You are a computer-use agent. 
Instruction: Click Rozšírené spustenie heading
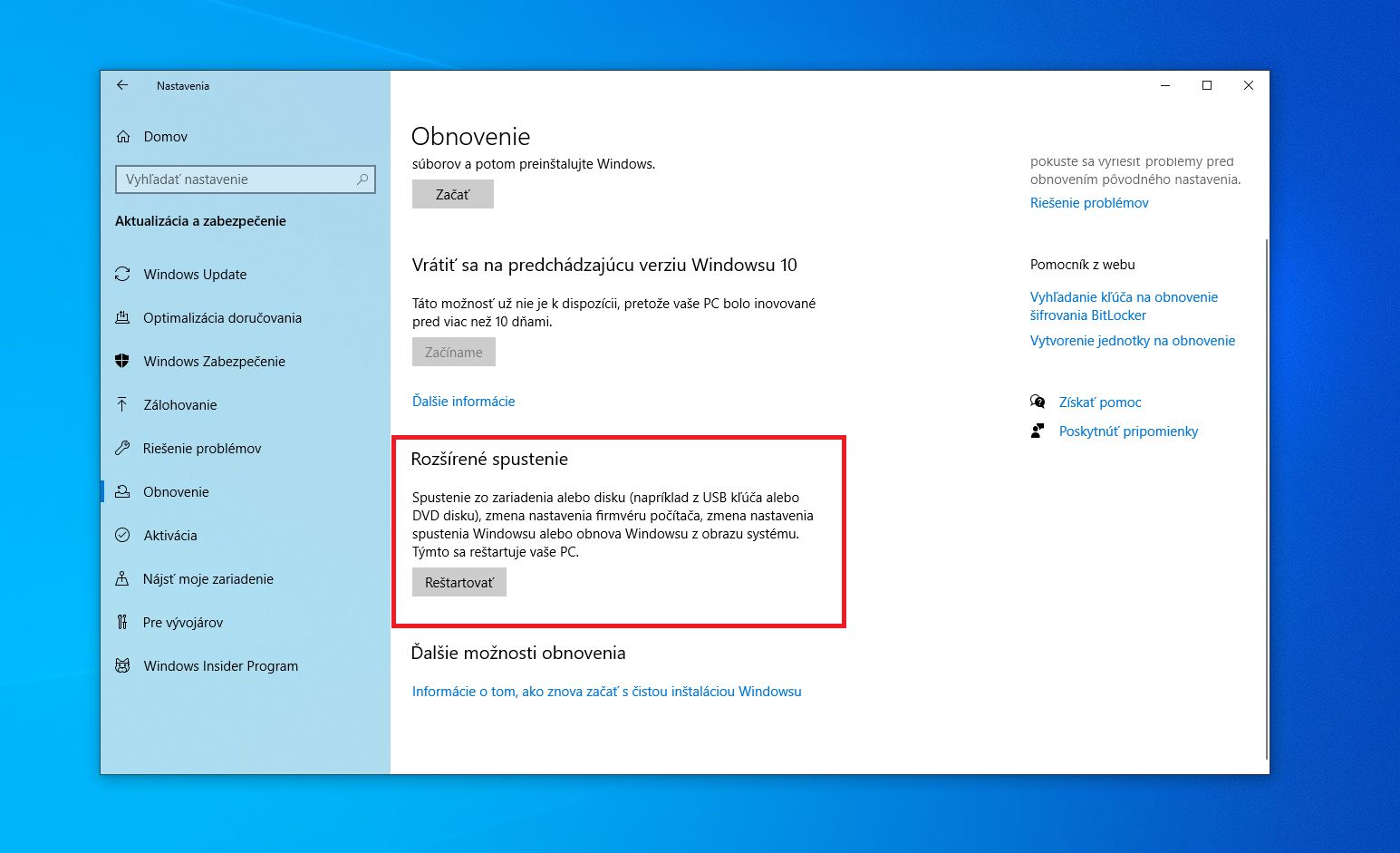coord(489,460)
